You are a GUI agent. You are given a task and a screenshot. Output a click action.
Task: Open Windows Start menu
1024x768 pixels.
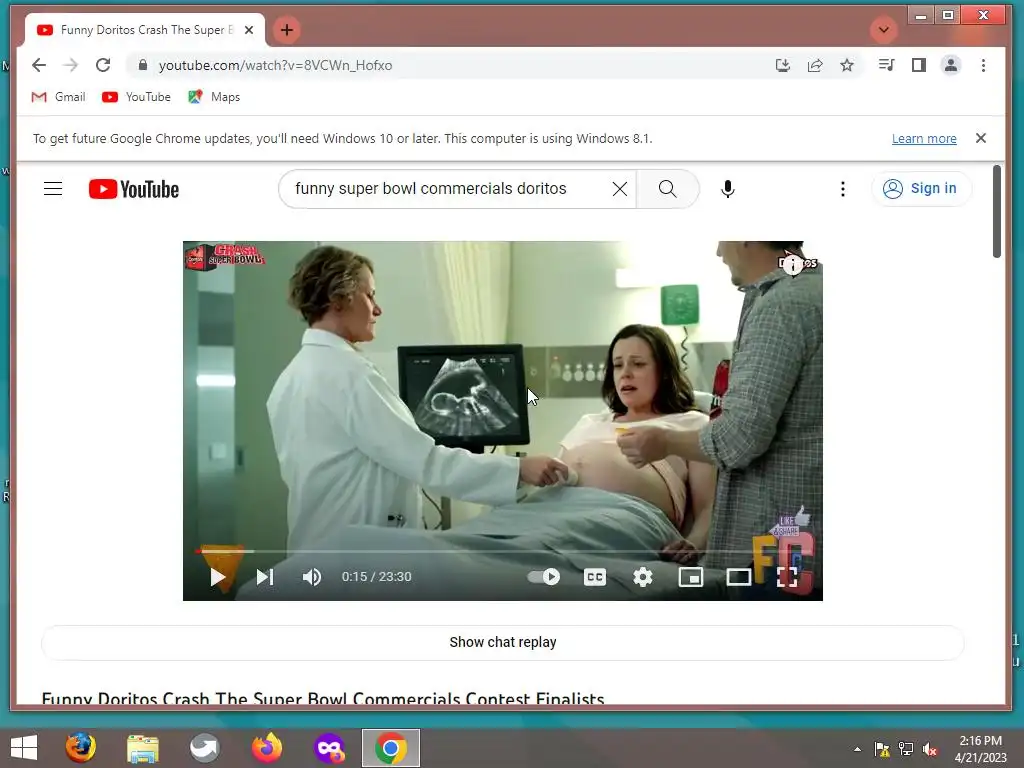tap(24, 748)
